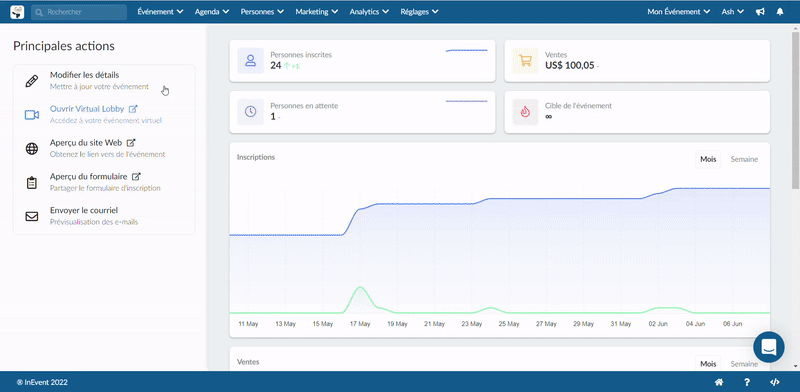Open the Personnes dropdown menu

pos(262,12)
